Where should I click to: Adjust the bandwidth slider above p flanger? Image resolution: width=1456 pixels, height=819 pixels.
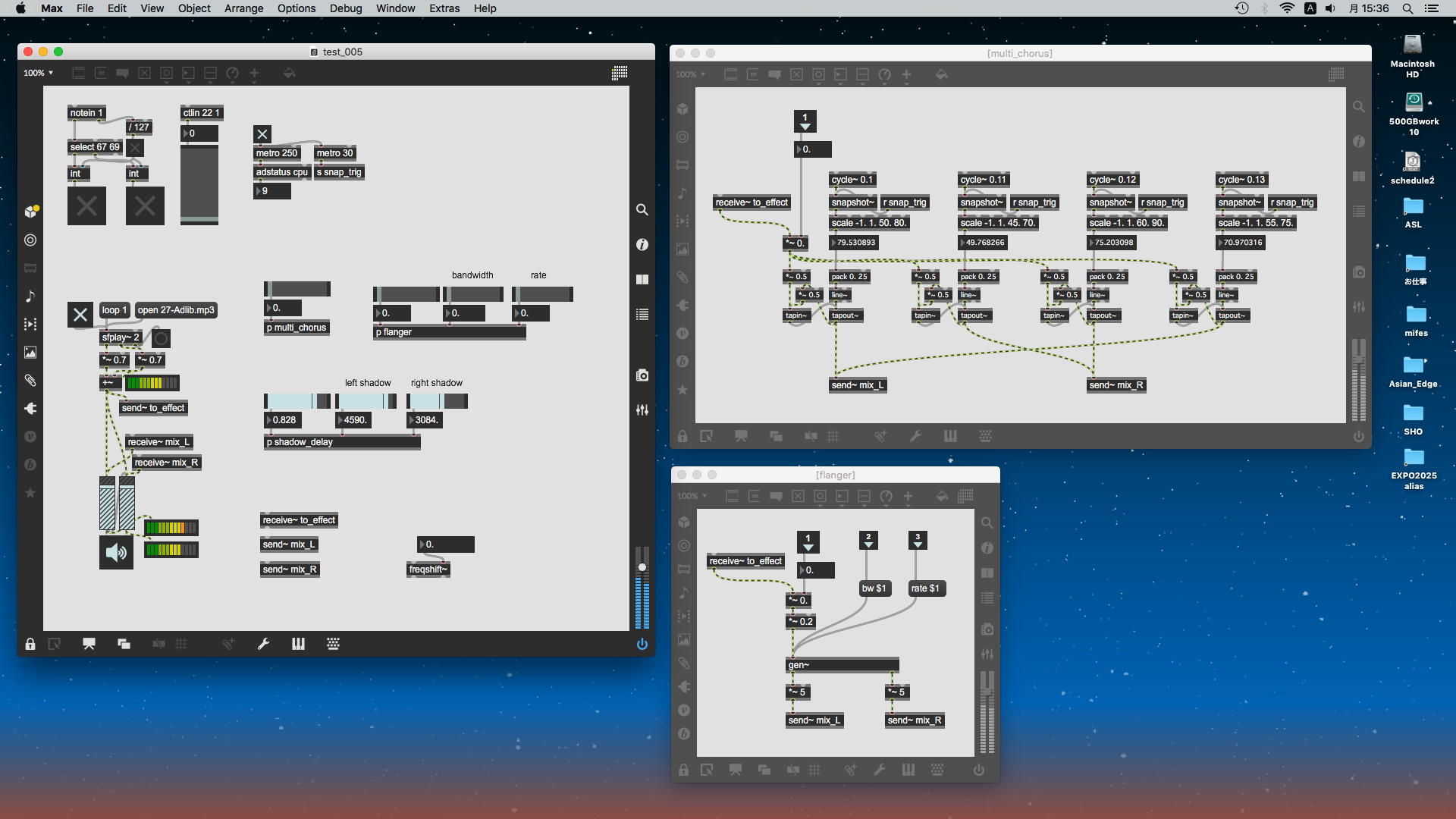pyautogui.click(x=472, y=293)
